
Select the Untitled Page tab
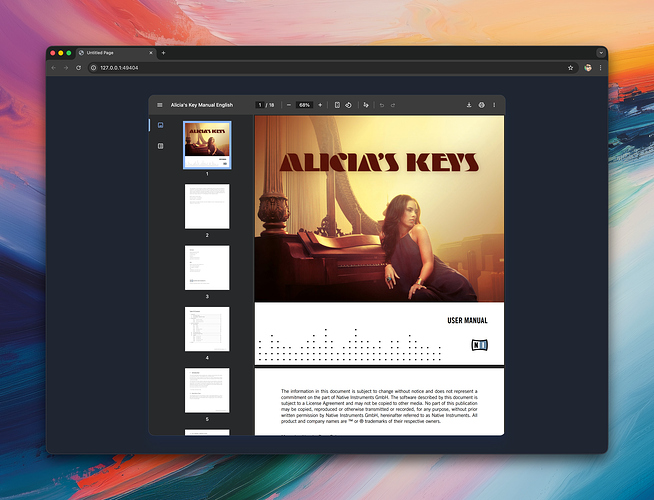pyautogui.click(x=116, y=53)
